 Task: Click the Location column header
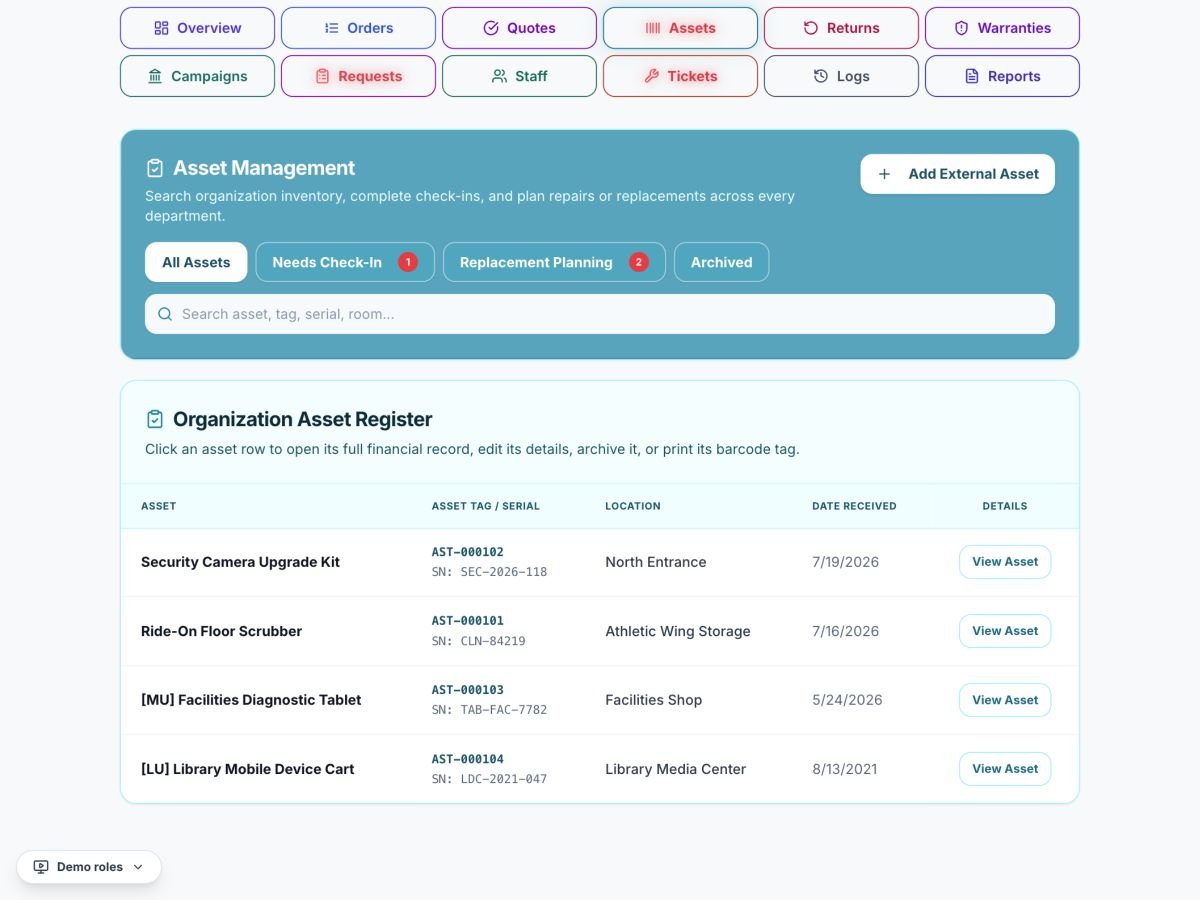click(x=633, y=506)
